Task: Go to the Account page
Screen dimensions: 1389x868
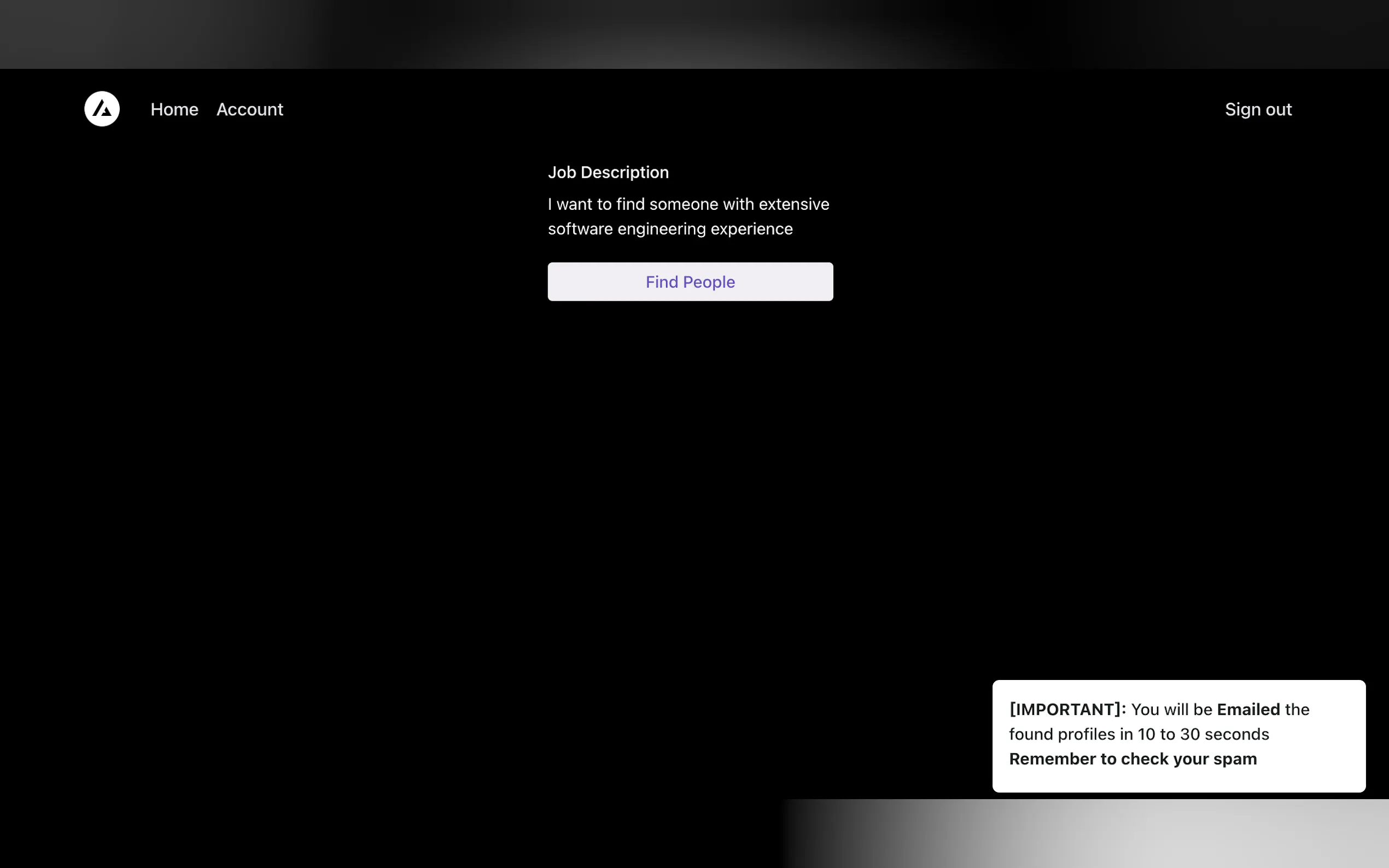Action: click(249, 109)
